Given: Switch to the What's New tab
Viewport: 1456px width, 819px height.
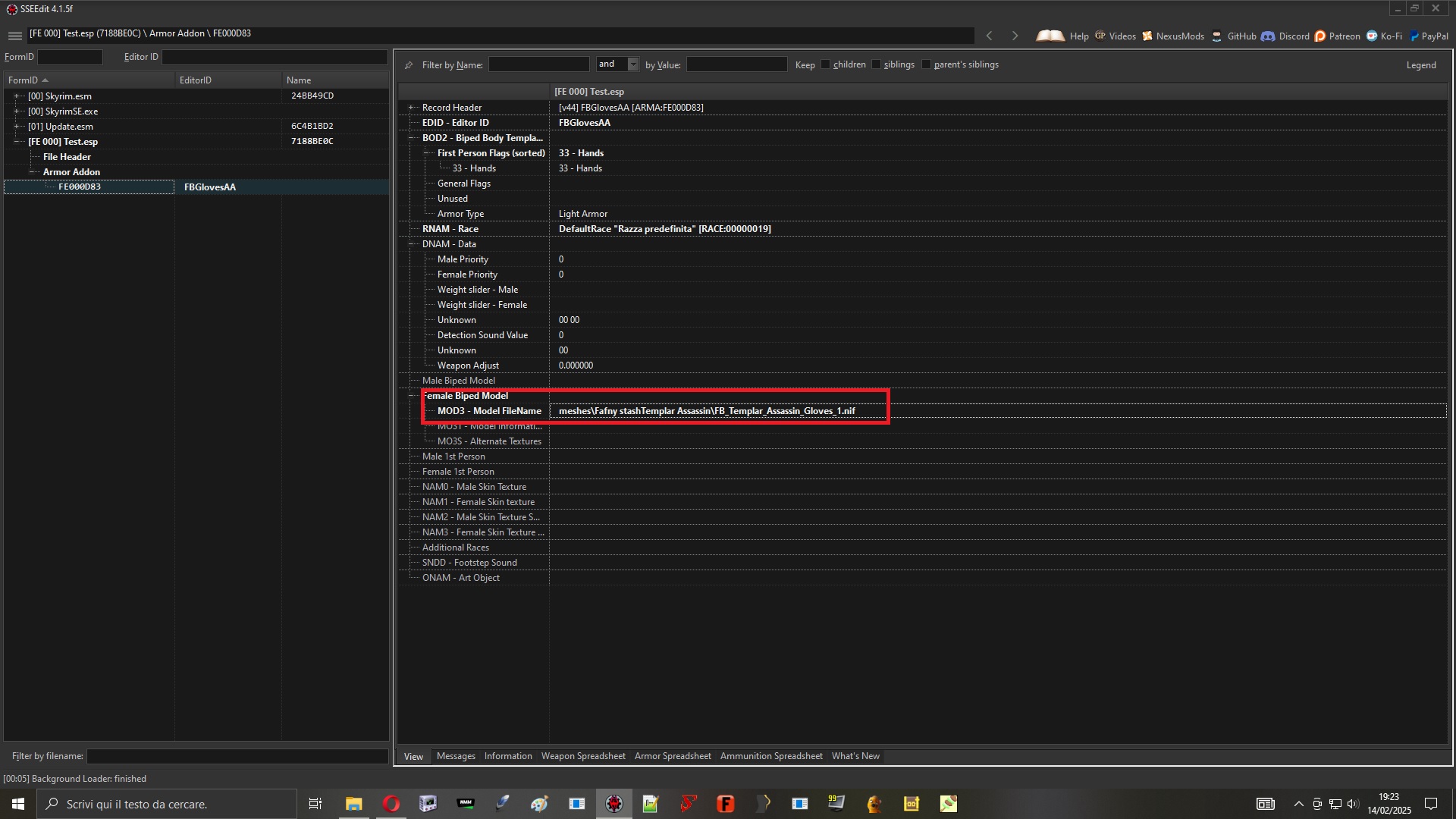Looking at the screenshot, I should [x=855, y=756].
